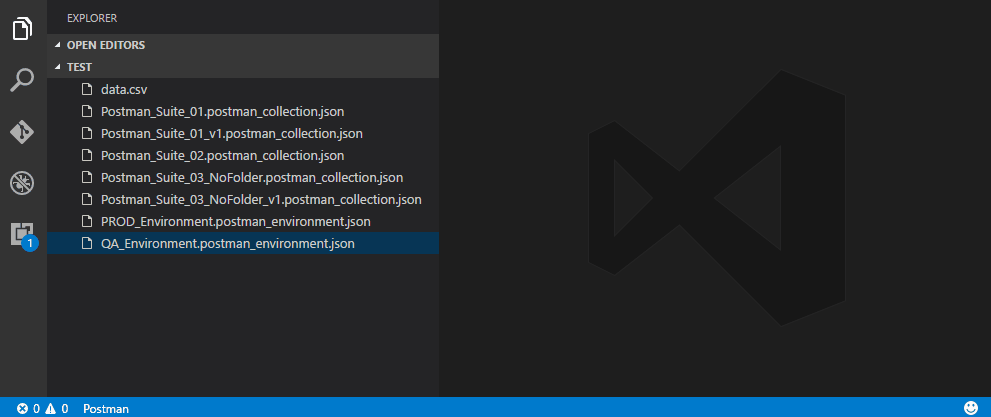This screenshot has height=417, width=991.
Task: Open the Source Control (Git) view
Action: click(x=23, y=132)
